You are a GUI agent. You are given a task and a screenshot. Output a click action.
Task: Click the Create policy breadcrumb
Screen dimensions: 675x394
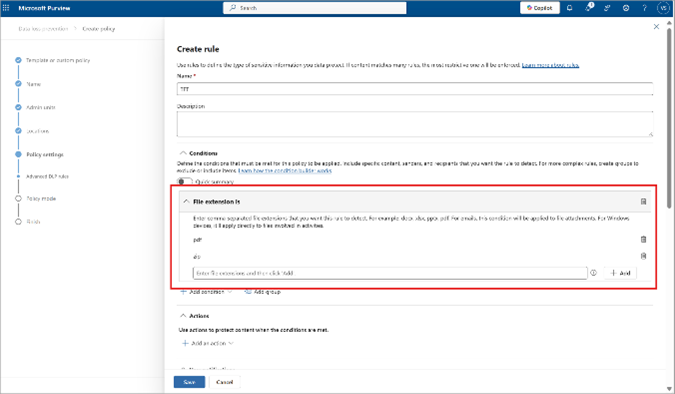(99, 29)
